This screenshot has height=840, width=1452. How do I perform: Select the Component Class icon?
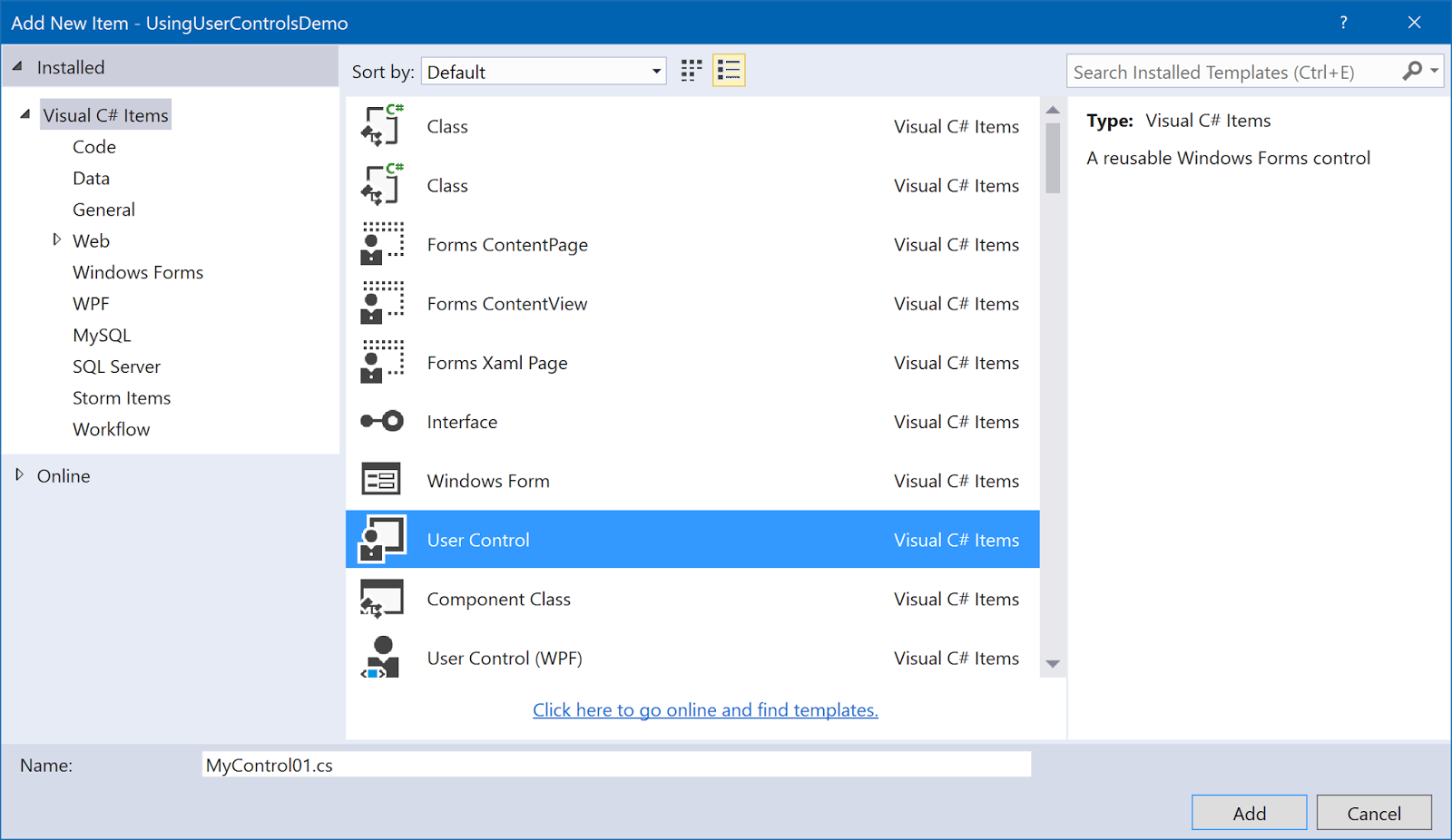click(380, 598)
